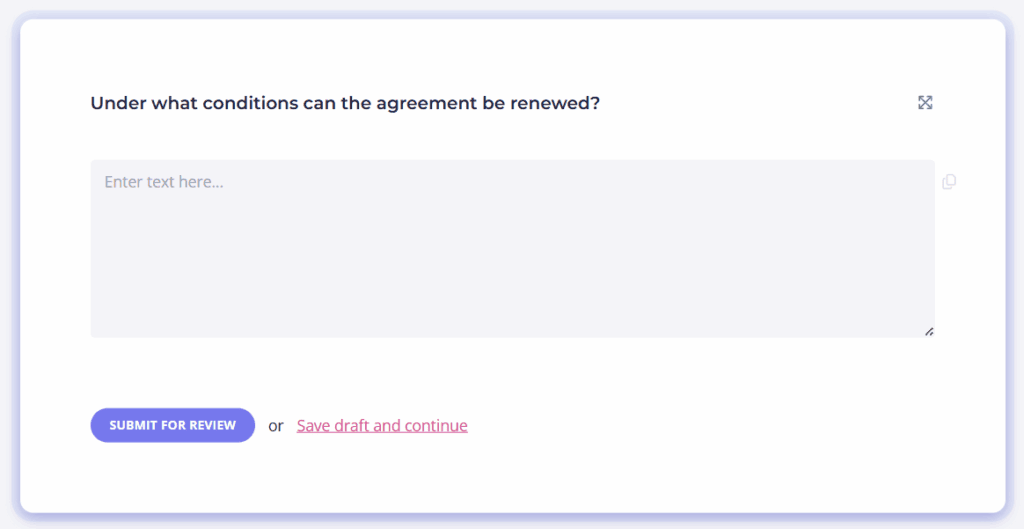Click the or text beside the submit button
The width and height of the screenshot is (1024, 529).
pyautogui.click(x=276, y=426)
